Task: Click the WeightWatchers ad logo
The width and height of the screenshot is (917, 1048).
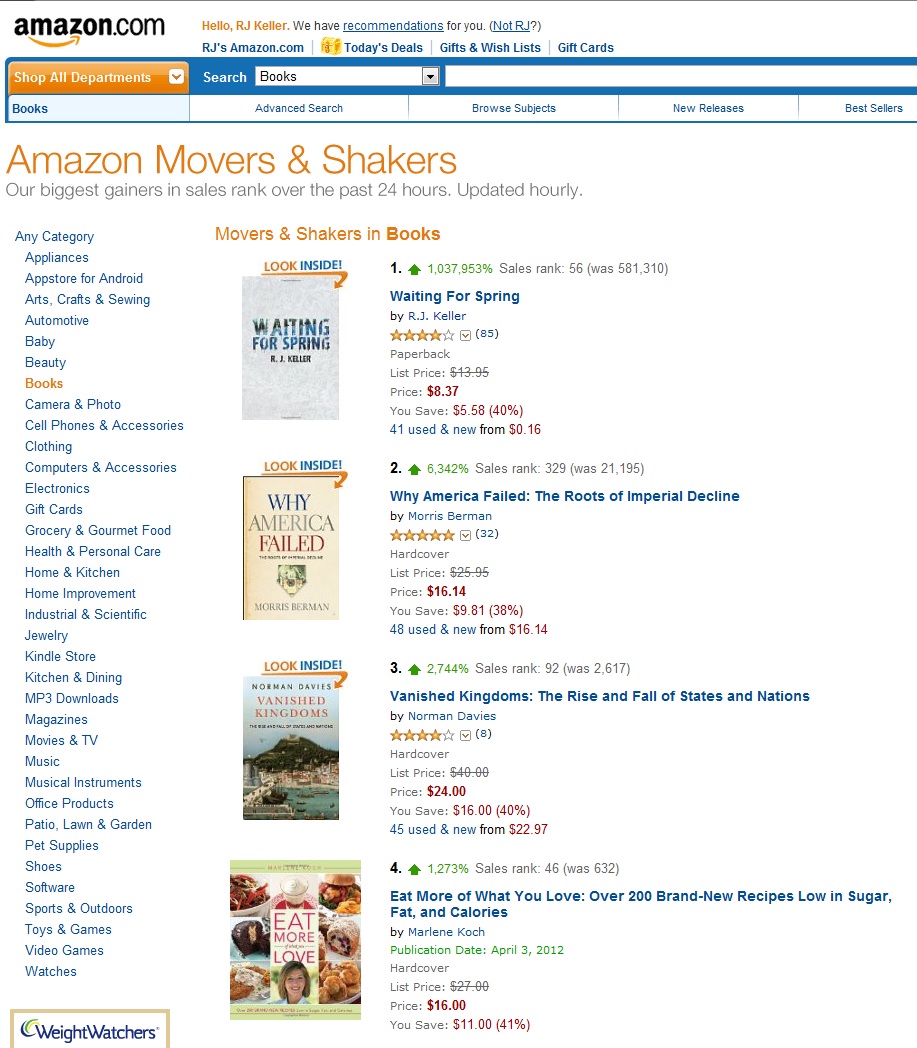Action: coord(90,1031)
